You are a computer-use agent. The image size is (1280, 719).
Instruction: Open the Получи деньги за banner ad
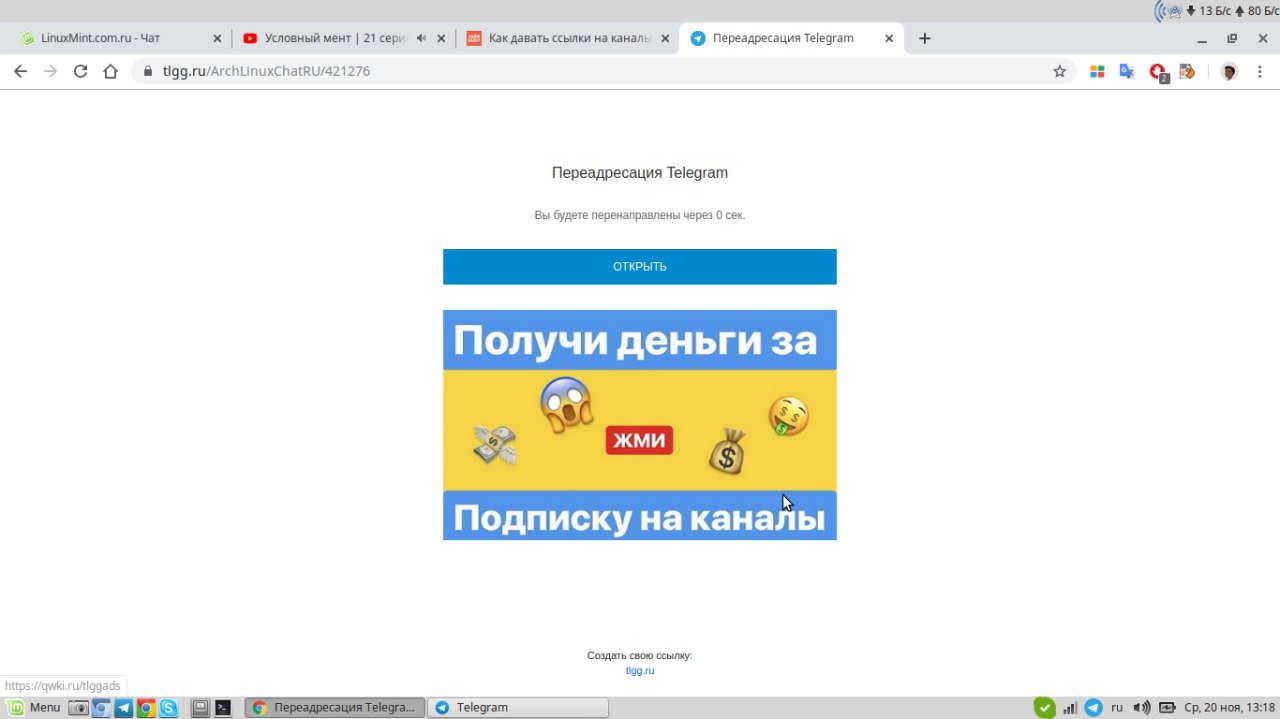(640, 425)
